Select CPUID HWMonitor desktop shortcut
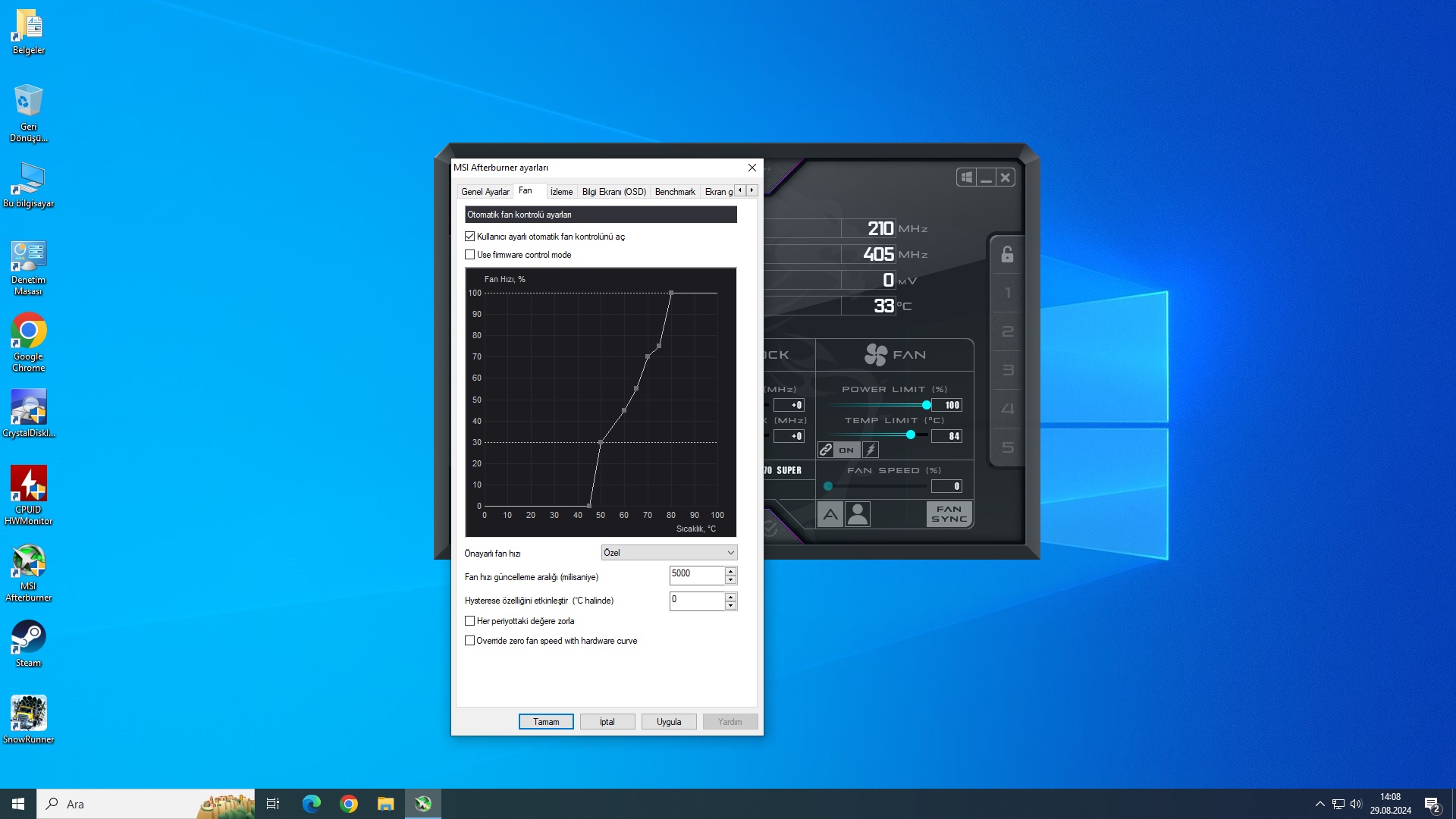Viewport: 1456px width, 819px height. point(28,496)
